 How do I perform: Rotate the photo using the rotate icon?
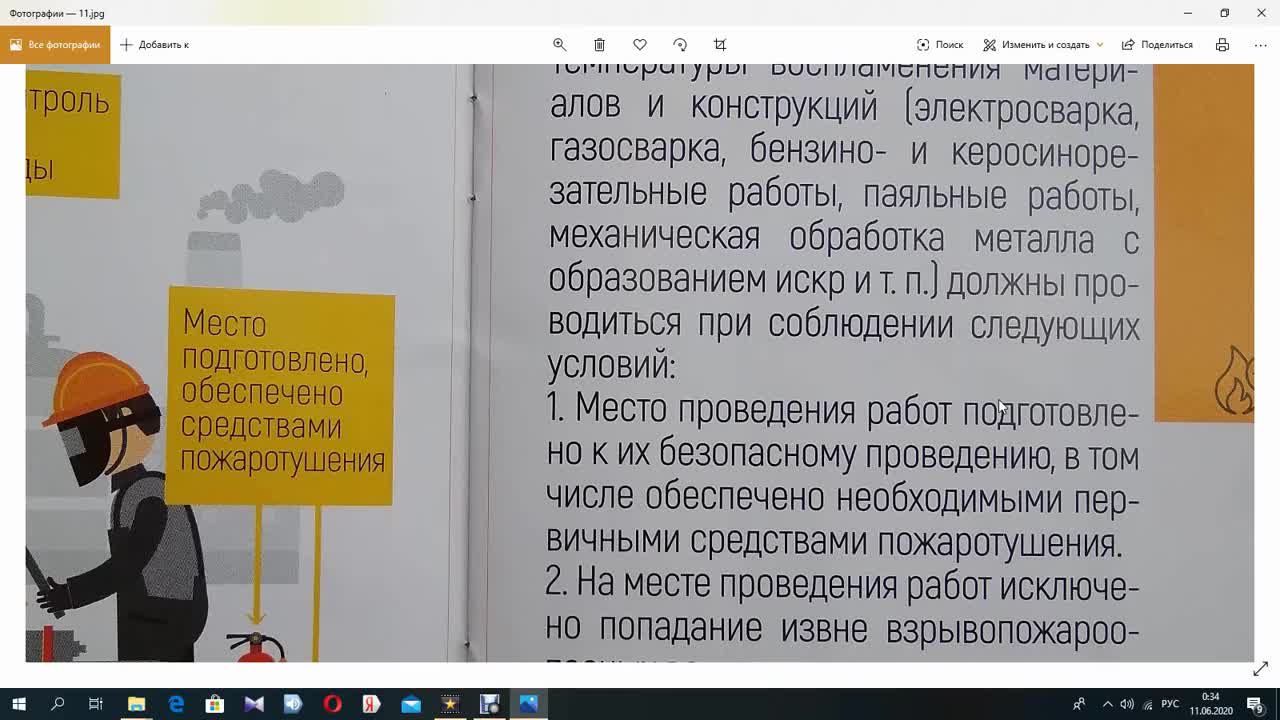(680, 45)
